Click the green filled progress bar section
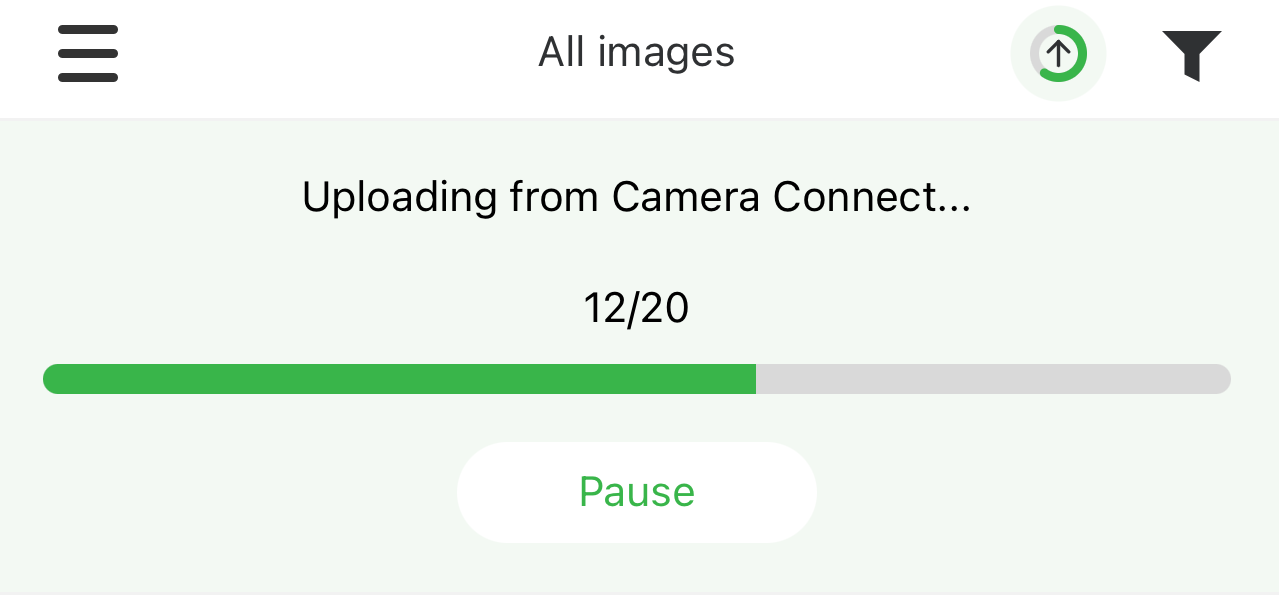 point(400,379)
